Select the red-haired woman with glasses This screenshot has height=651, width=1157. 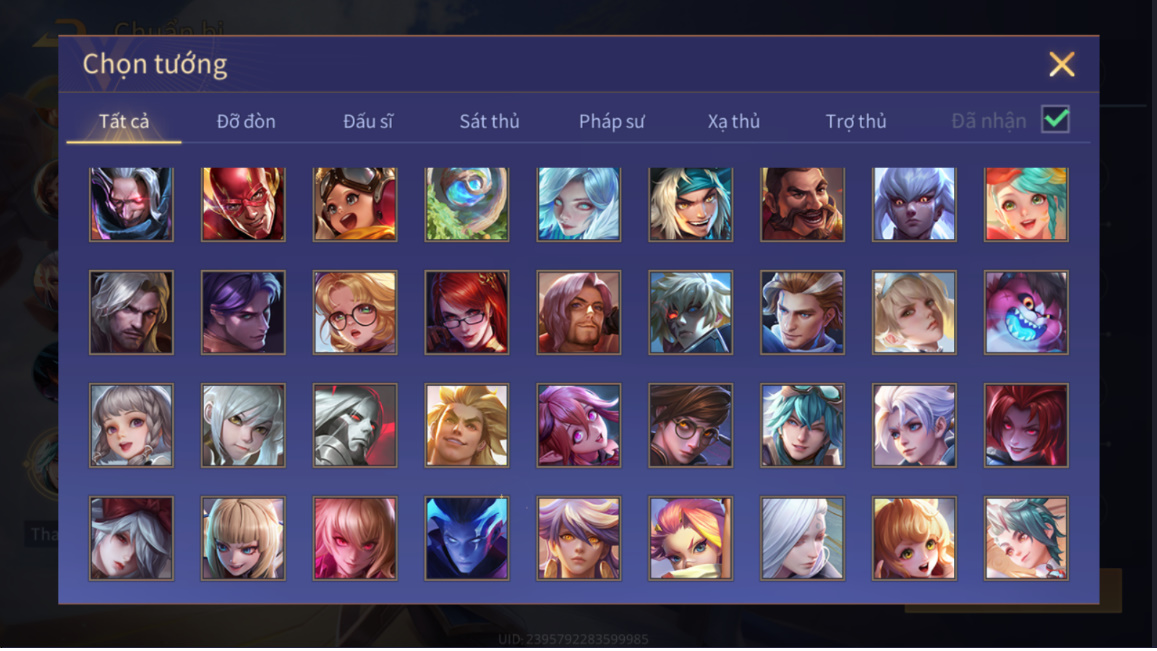click(466, 312)
